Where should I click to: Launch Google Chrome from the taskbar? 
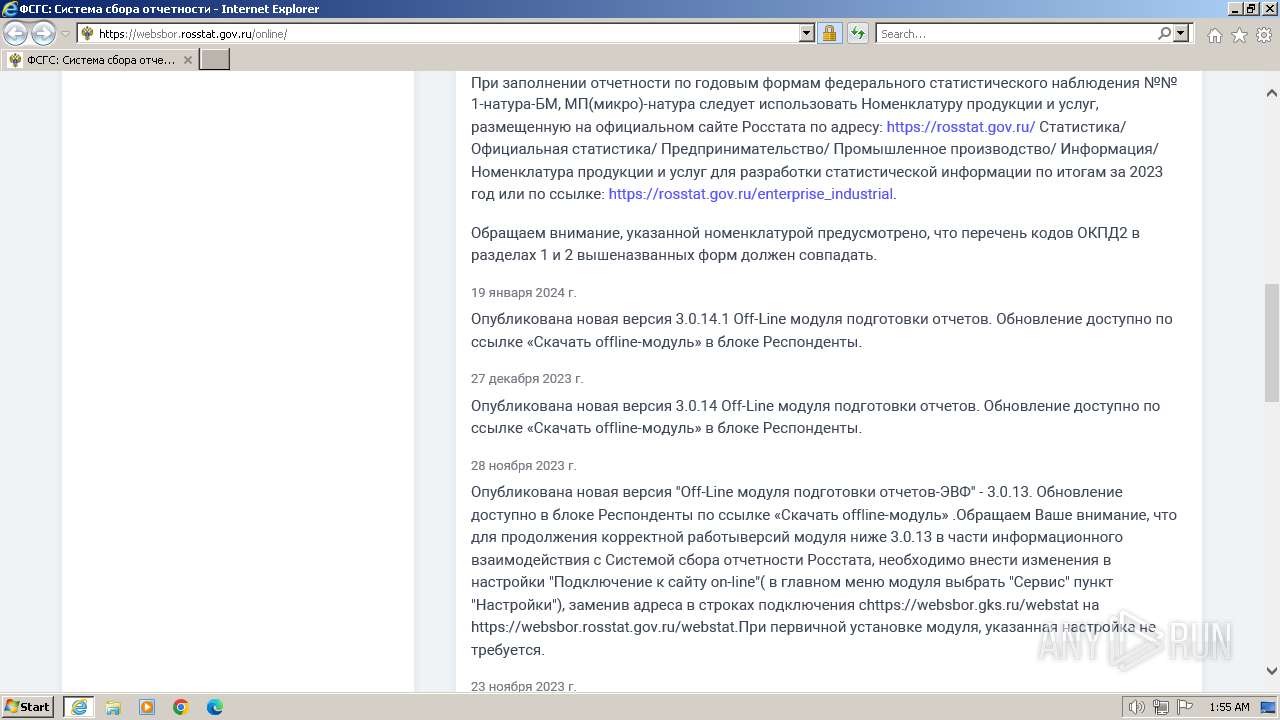point(181,707)
